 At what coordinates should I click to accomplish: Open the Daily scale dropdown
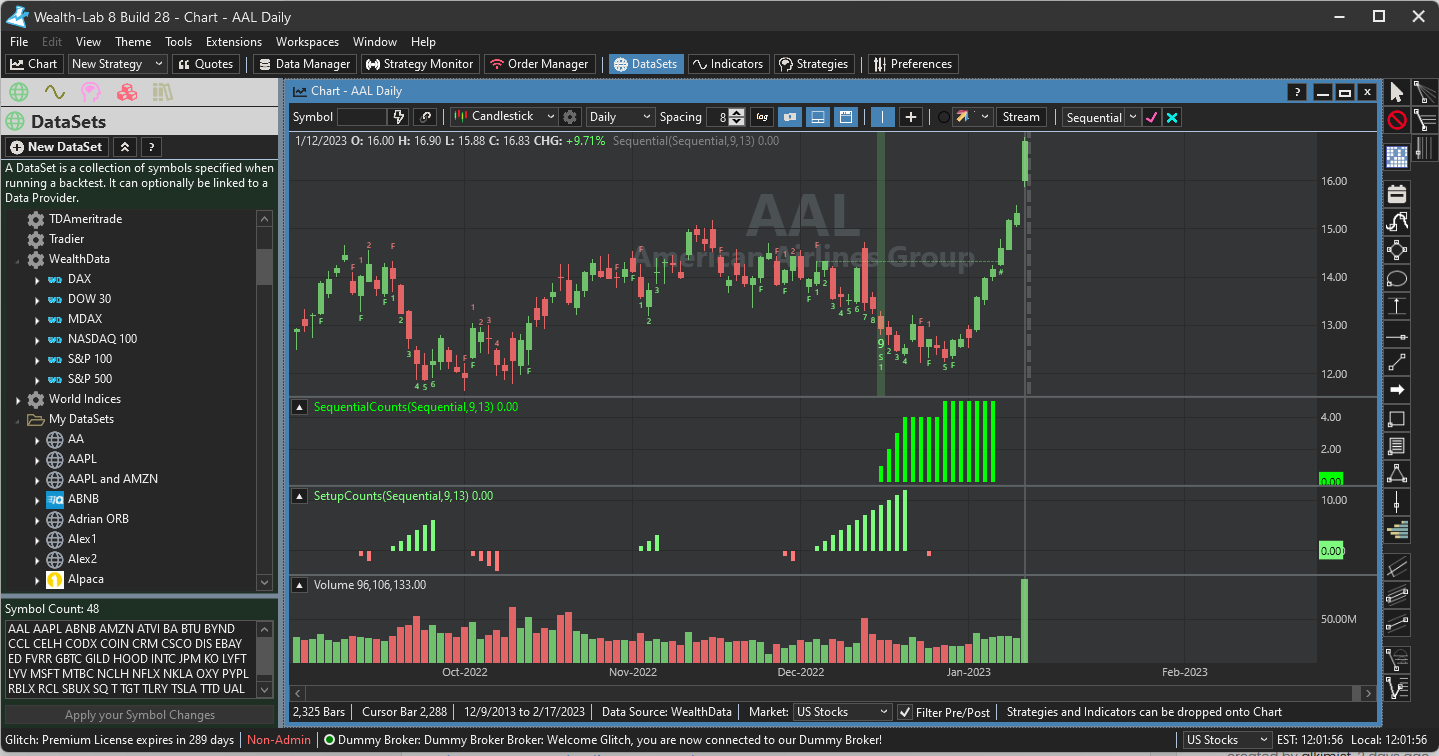(x=620, y=117)
